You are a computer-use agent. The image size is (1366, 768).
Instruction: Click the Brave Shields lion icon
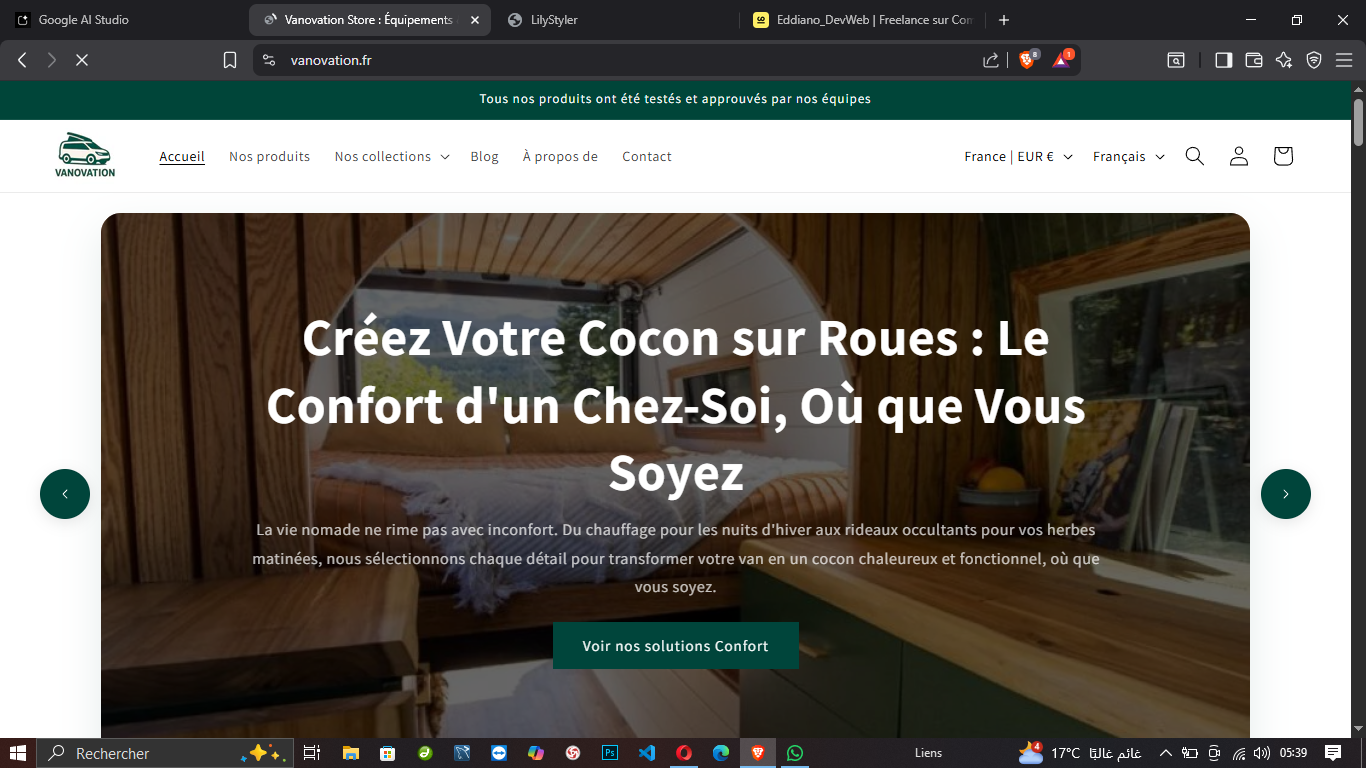coord(1027,60)
